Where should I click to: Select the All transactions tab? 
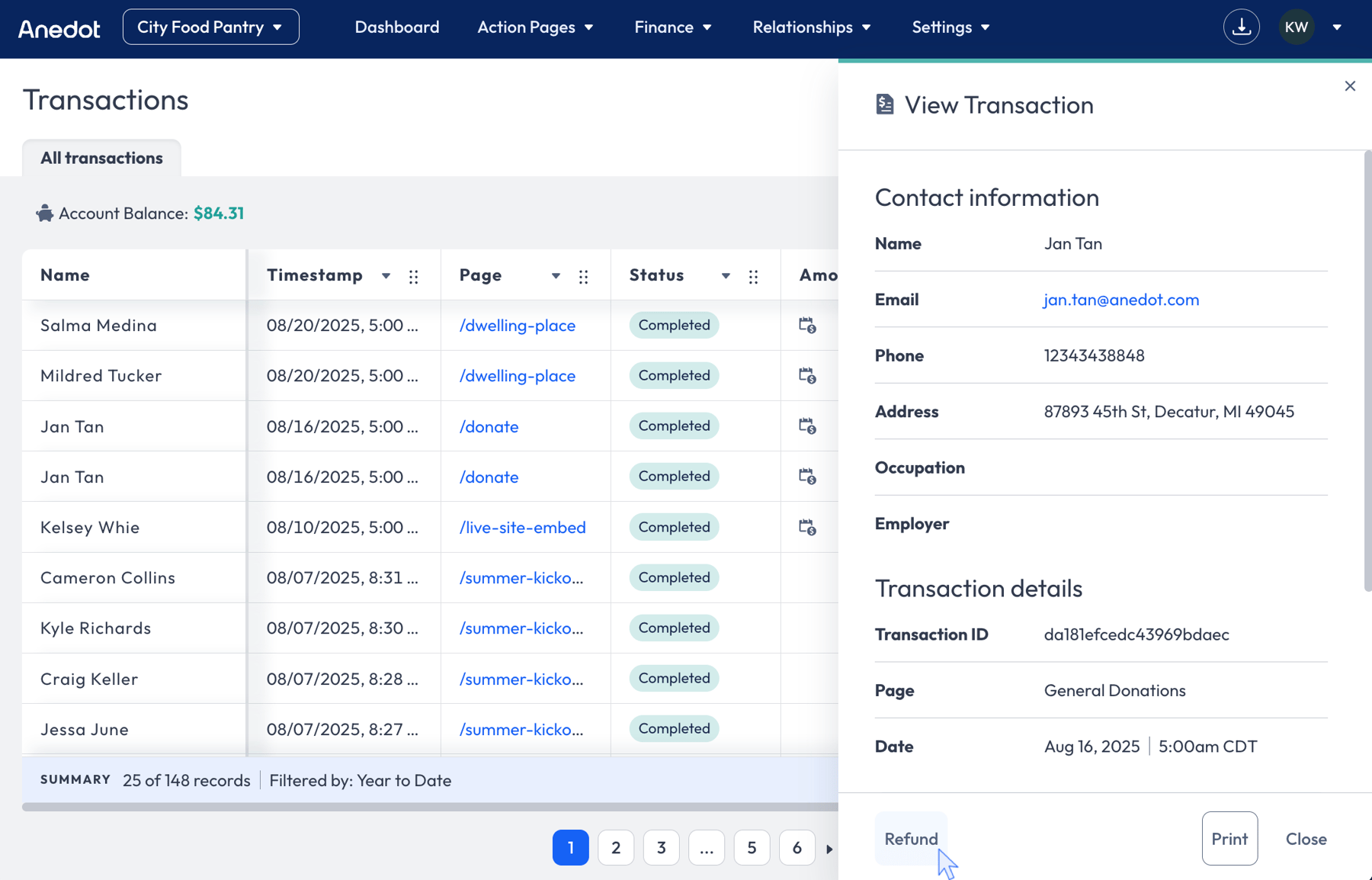(101, 158)
